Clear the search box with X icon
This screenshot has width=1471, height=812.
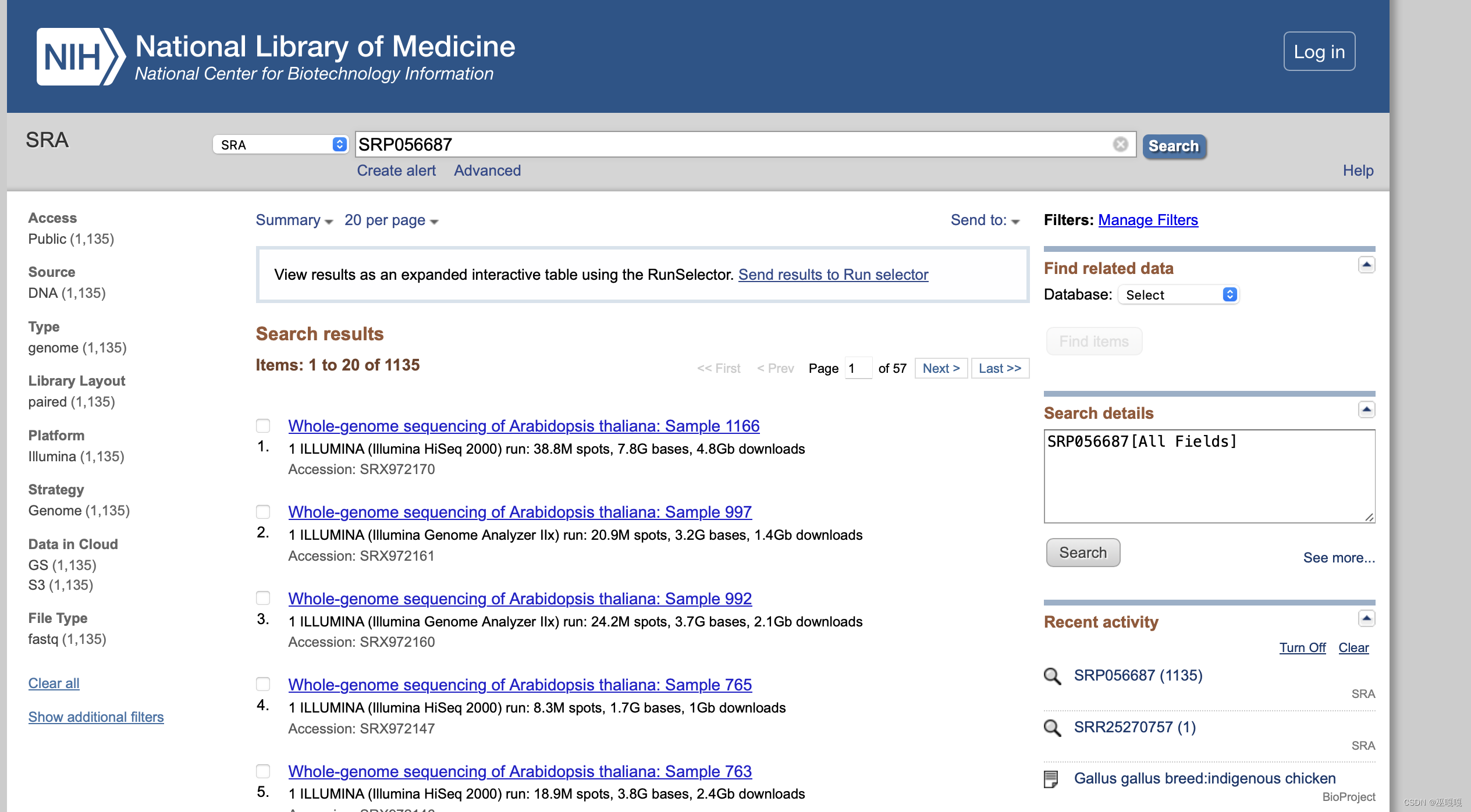tap(1120, 144)
